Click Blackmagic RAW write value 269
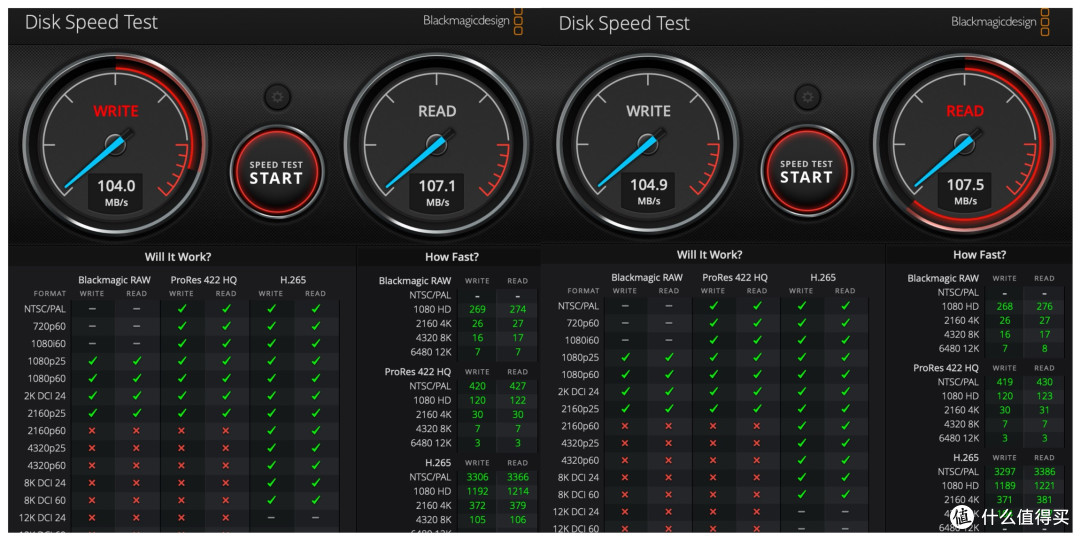The image size is (1080, 540). point(477,309)
